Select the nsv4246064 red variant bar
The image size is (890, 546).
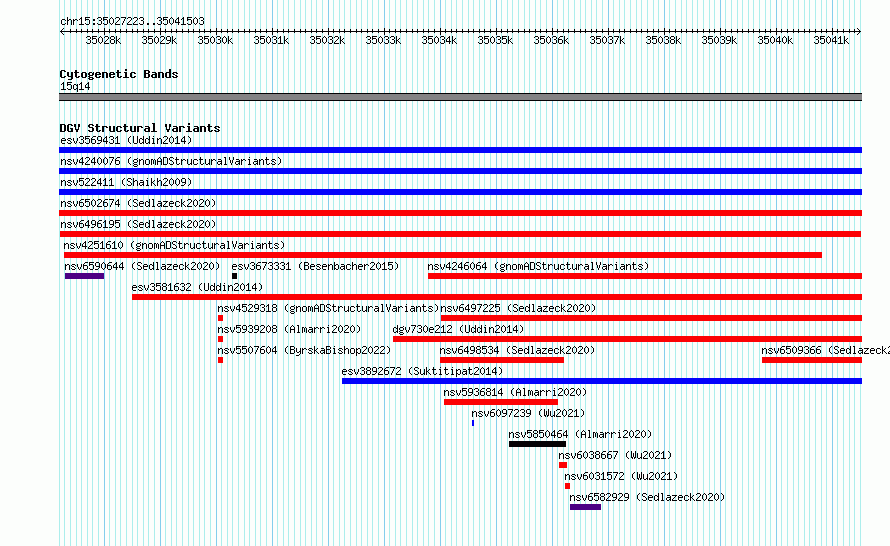(x=645, y=276)
